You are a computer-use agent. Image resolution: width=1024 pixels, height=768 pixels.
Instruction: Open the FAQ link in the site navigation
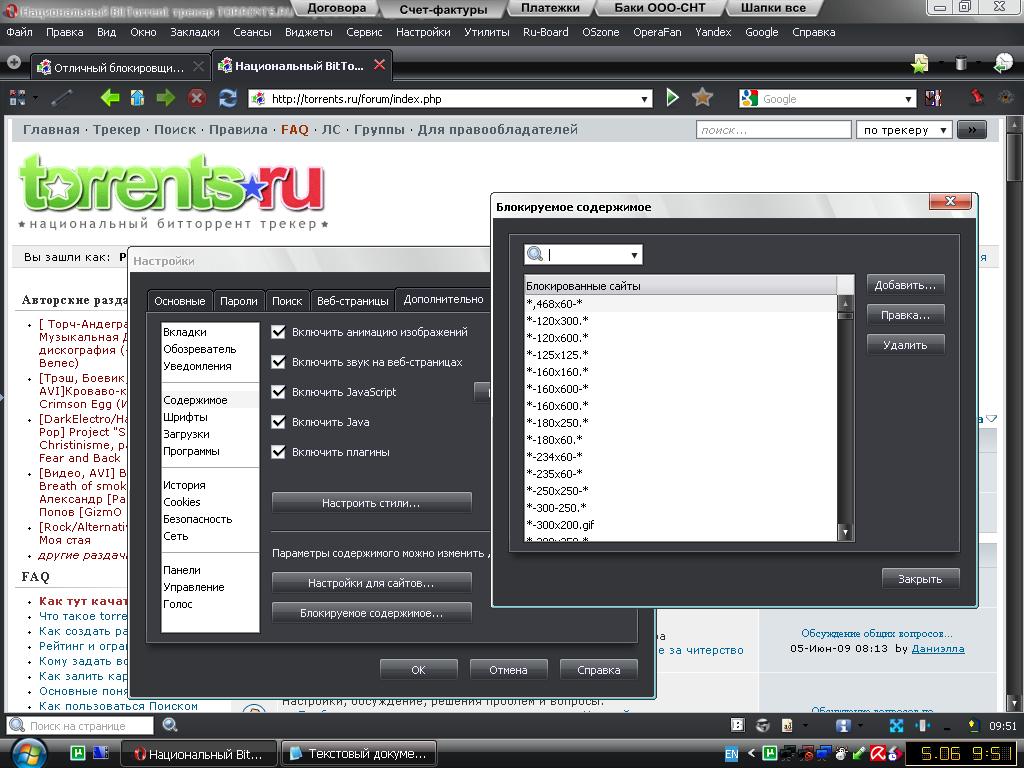click(x=295, y=129)
